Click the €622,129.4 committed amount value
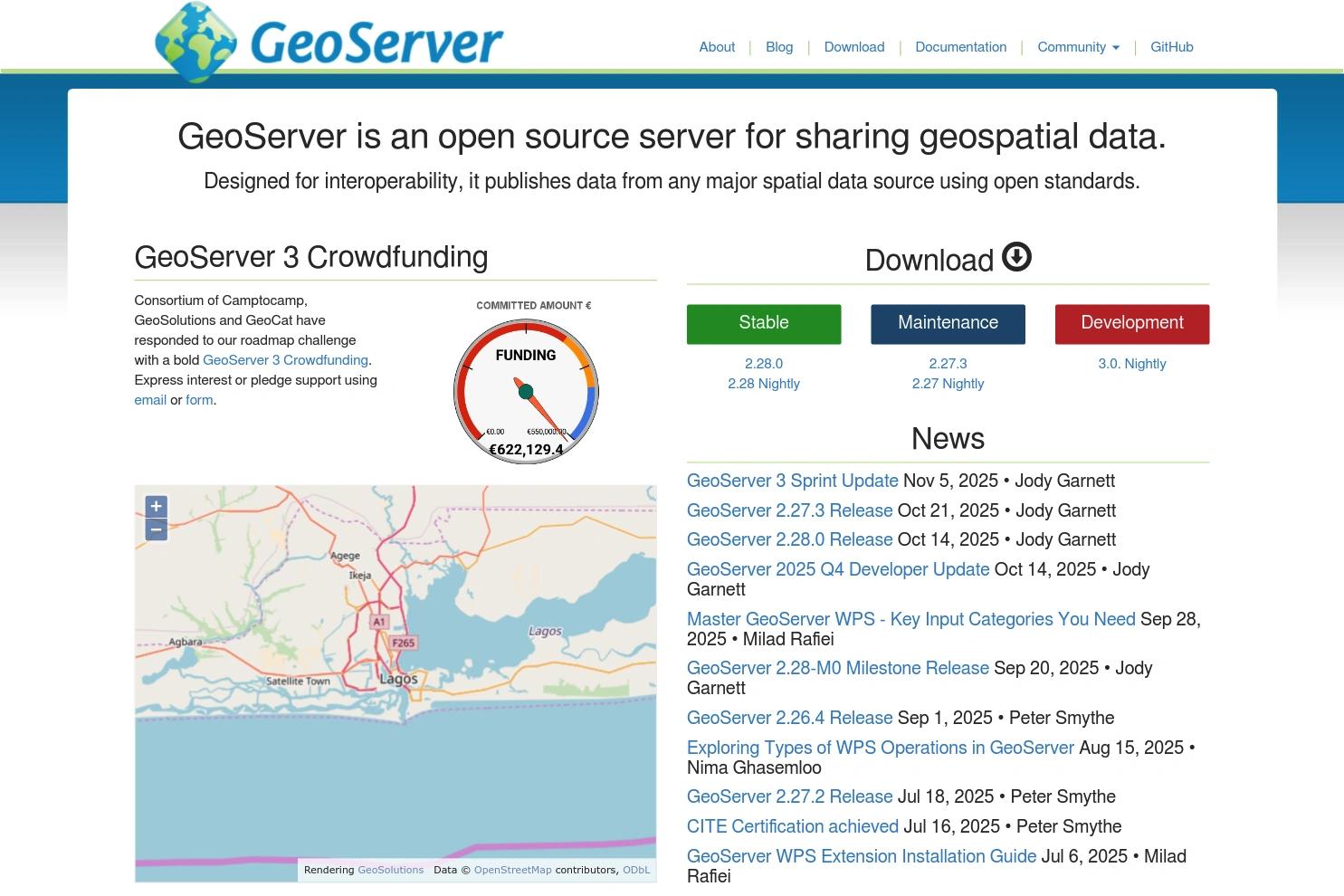 (x=526, y=450)
